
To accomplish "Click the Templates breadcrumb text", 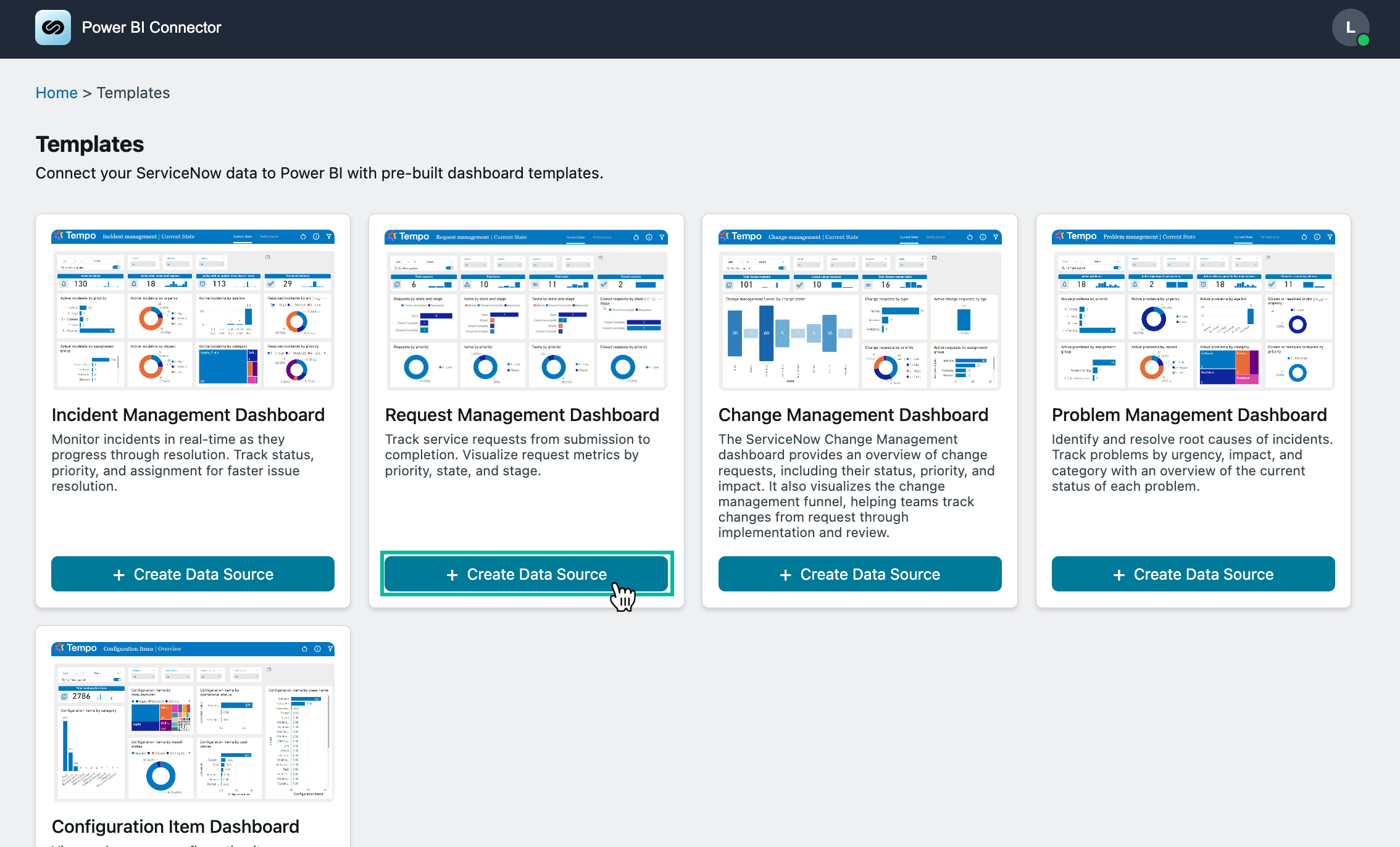I will [x=133, y=93].
